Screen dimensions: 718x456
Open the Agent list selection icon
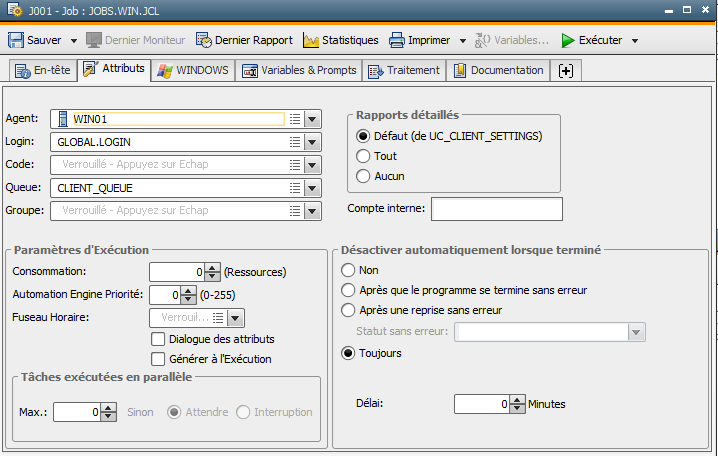coord(295,119)
